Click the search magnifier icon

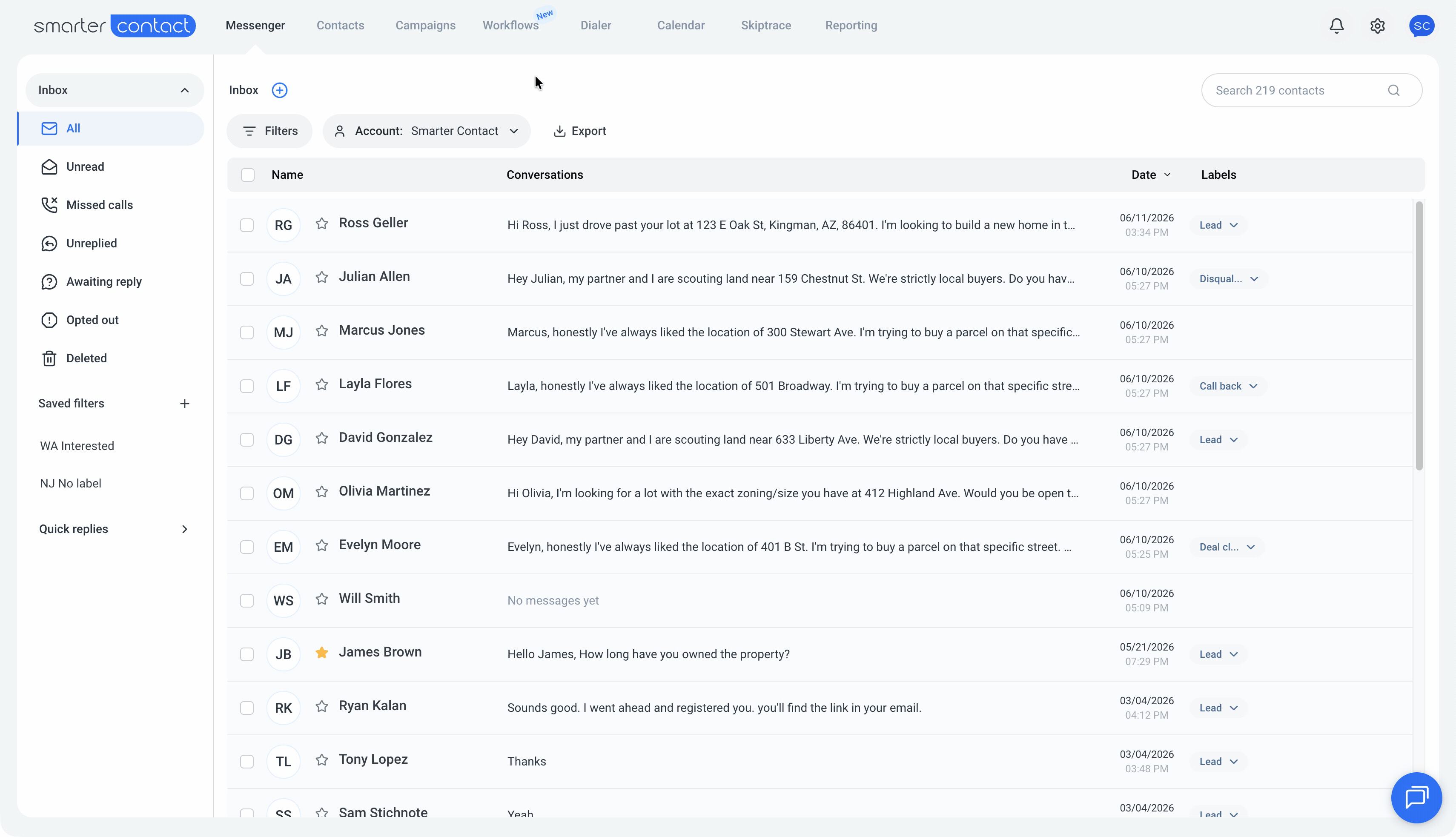coord(1393,90)
